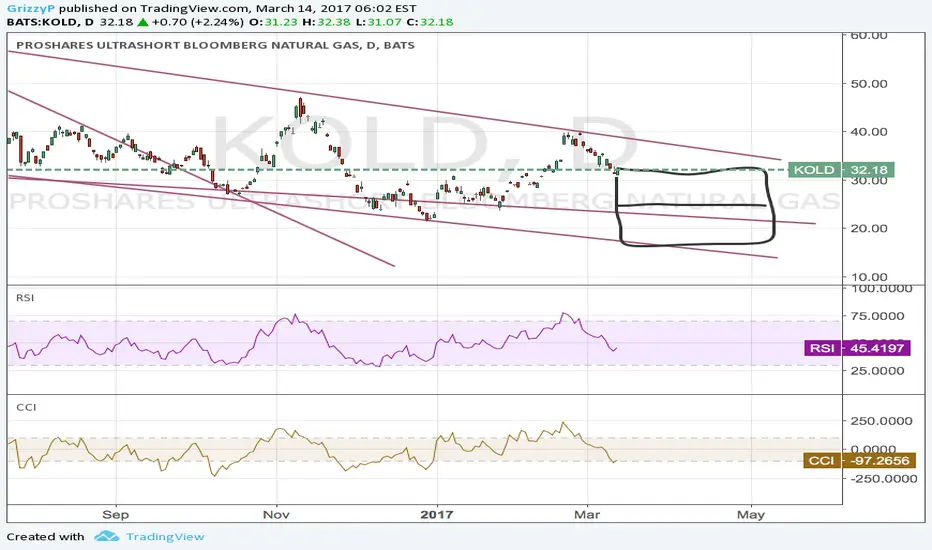Screen dimensions: 932x550
Task: Click the 20.00 price axis label
Action: tap(869, 228)
